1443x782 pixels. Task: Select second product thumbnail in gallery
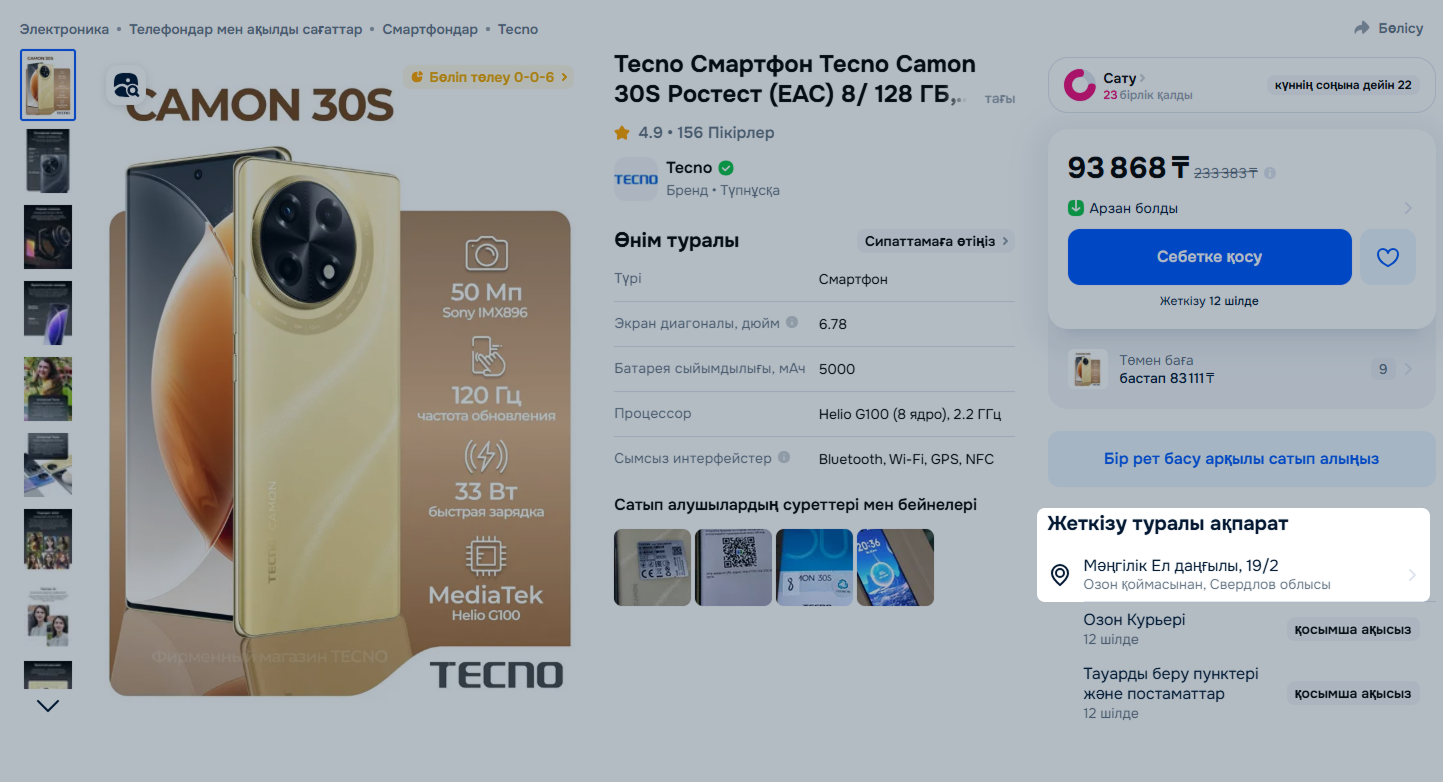tap(48, 161)
